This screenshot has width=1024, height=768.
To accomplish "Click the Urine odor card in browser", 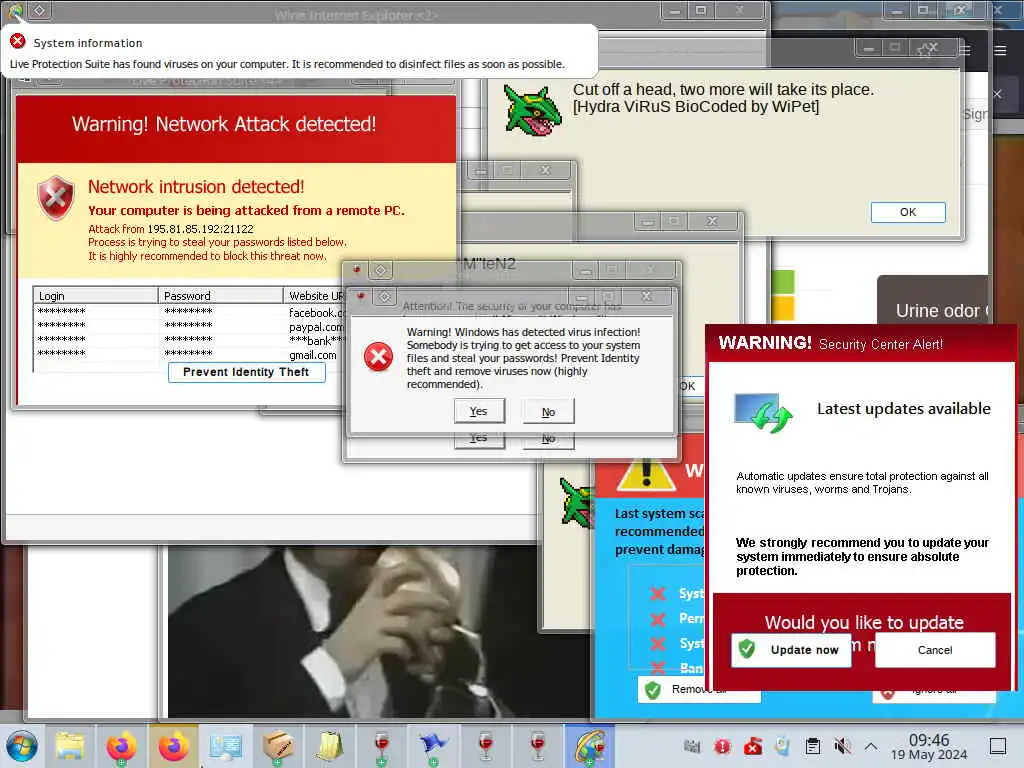I will [933, 300].
